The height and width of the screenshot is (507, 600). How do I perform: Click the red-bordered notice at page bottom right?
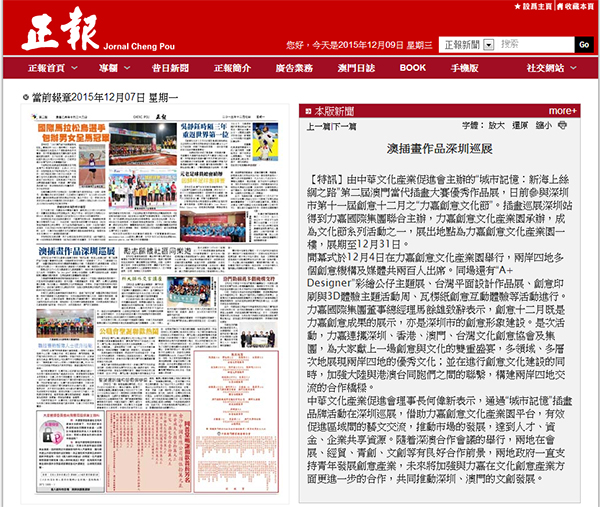(x=236, y=421)
